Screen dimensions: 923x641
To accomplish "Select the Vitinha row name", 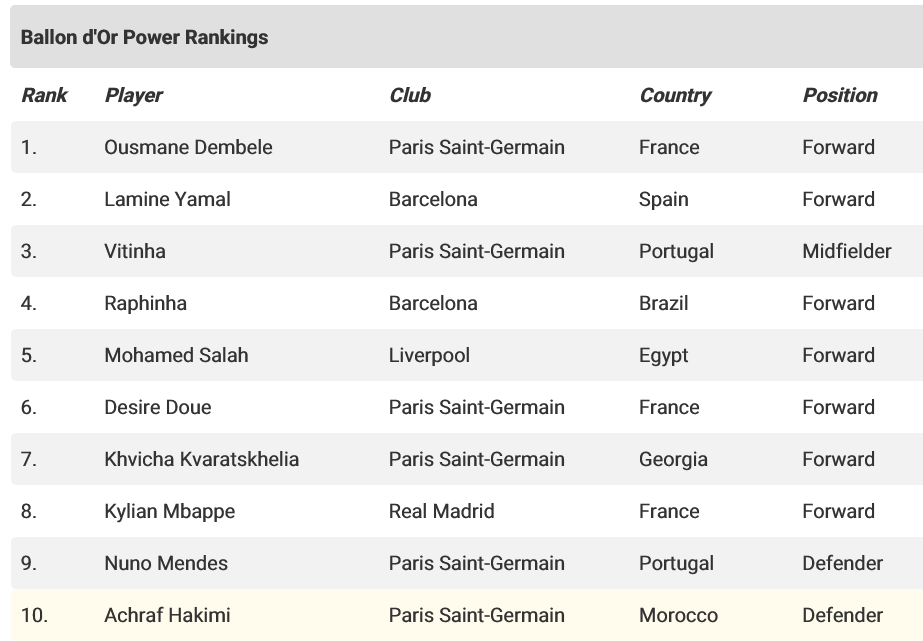I will pyautogui.click(x=135, y=251).
